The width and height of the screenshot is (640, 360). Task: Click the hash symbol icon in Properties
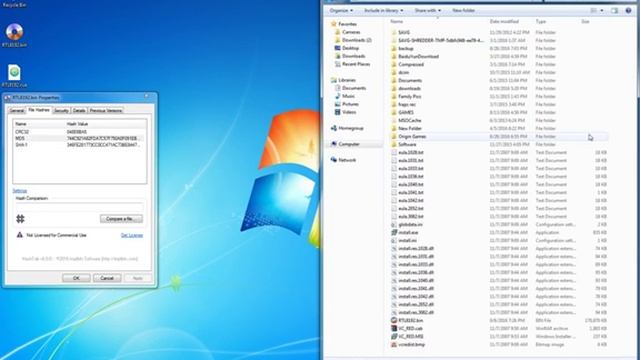coord(20,219)
